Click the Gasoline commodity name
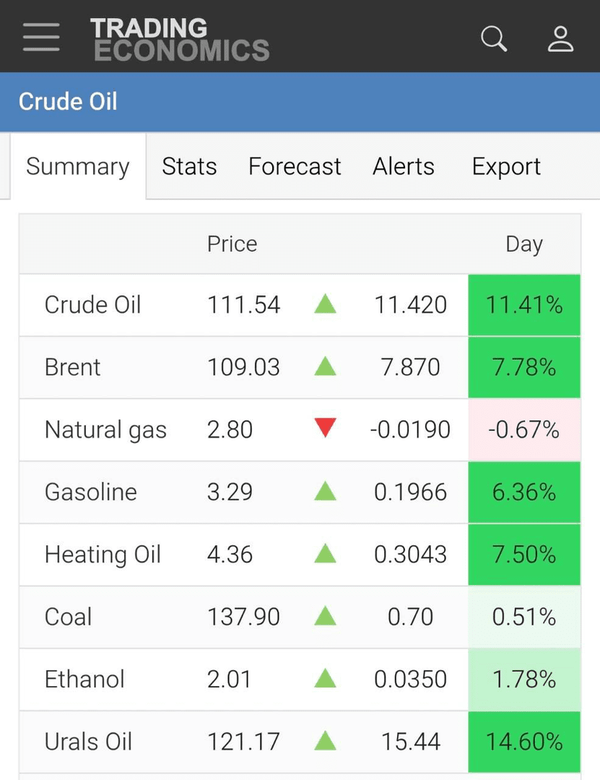The image size is (600, 780). coord(91,492)
